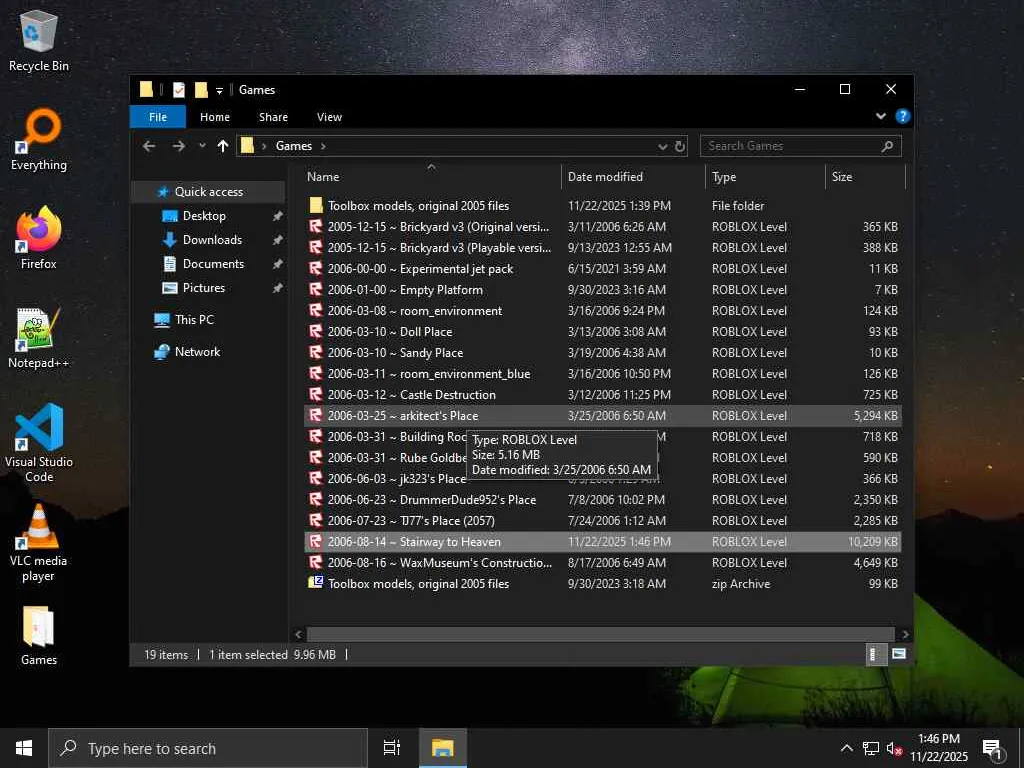Viewport: 1024px width, 768px height.
Task: Select the Toolbox models file folder row
Action: (603, 206)
